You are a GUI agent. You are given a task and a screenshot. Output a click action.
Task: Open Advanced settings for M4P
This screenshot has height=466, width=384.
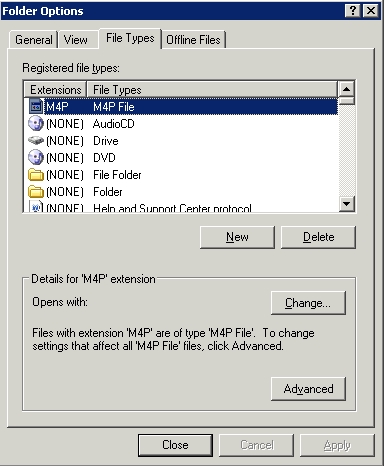coord(308,389)
